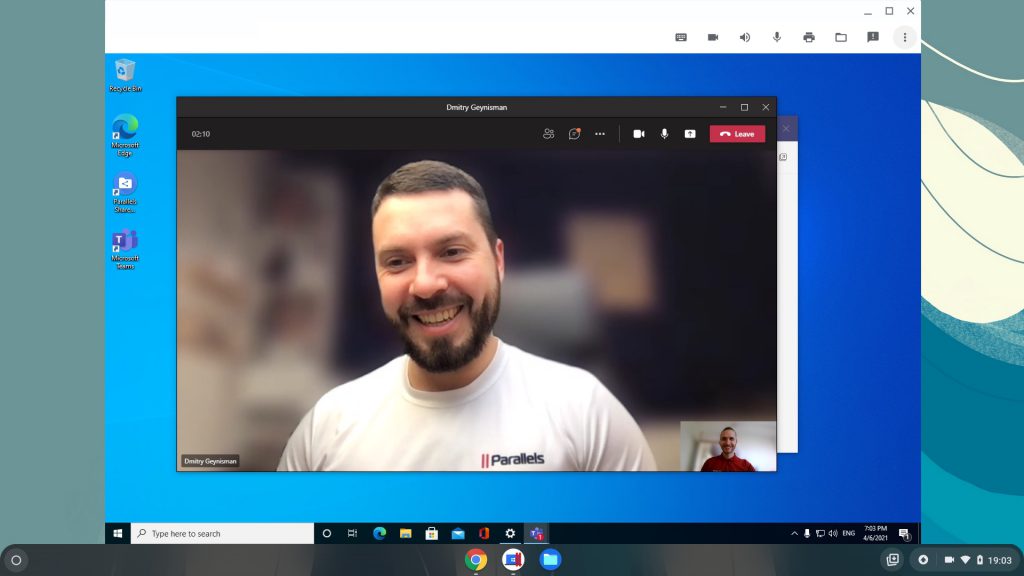Open Microsoft Store from Windows taskbar

pos(431,534)
